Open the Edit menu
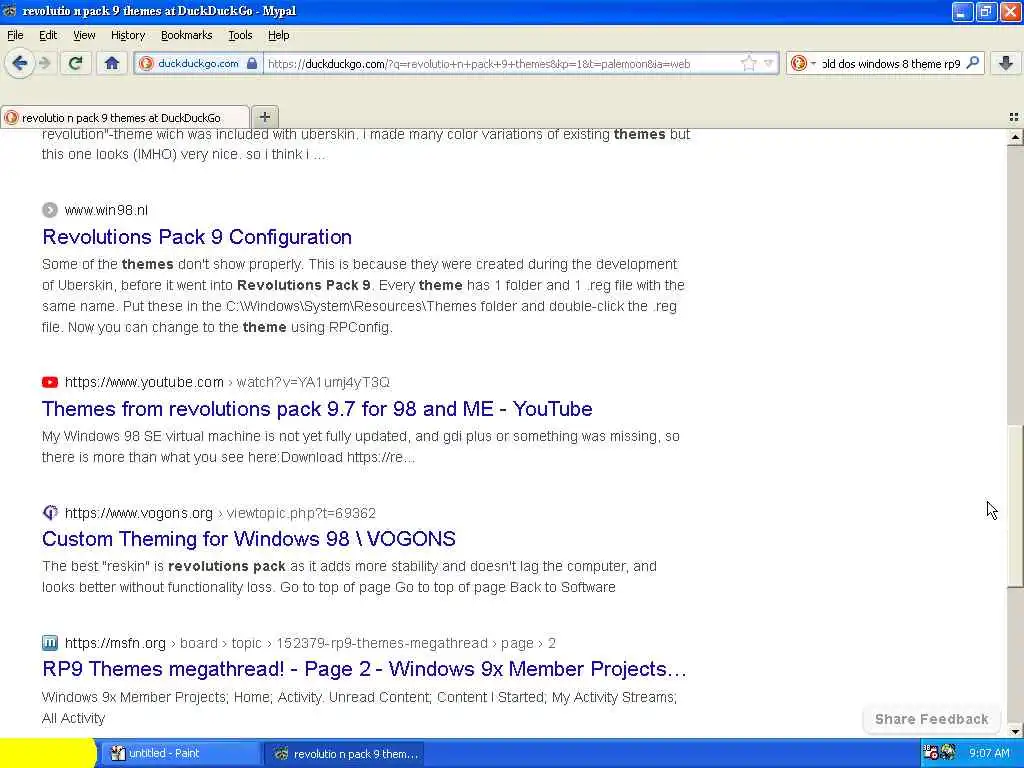The image size is (1024, 768). click(x=48, y=35)
